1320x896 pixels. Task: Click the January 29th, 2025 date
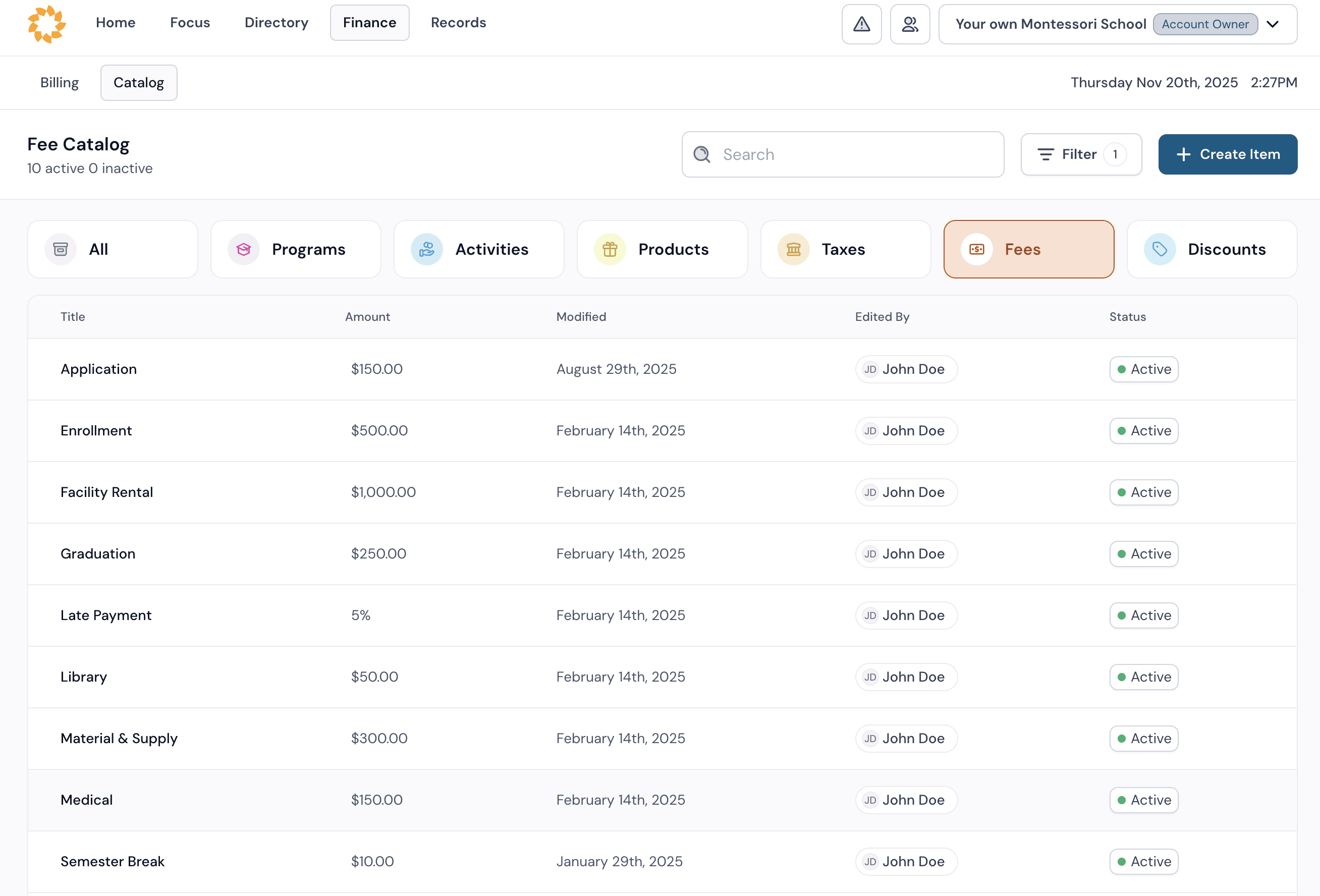(619, 861)
